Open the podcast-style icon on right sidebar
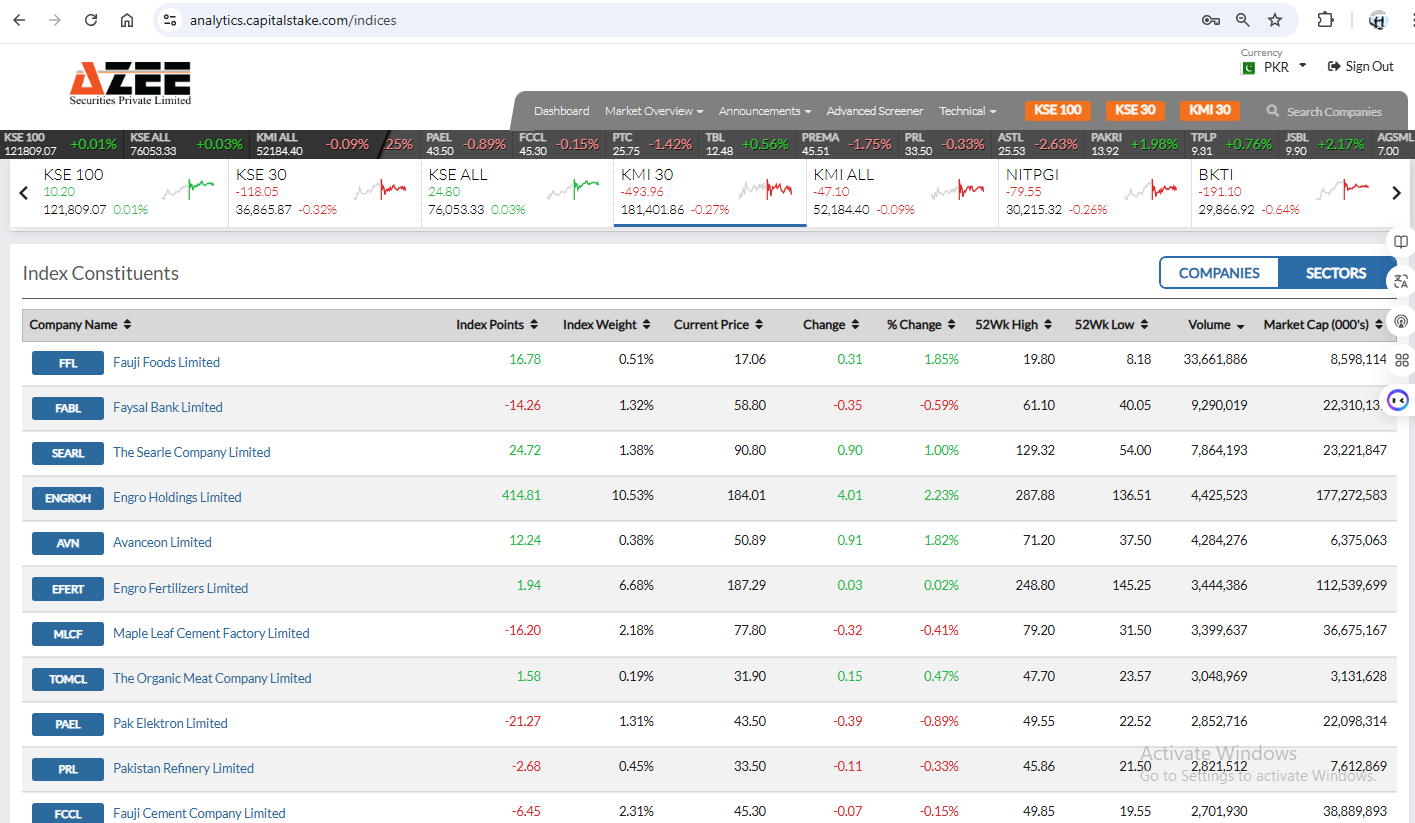The width and height of the screenshot is (1415, 823). coord(1401,321)
